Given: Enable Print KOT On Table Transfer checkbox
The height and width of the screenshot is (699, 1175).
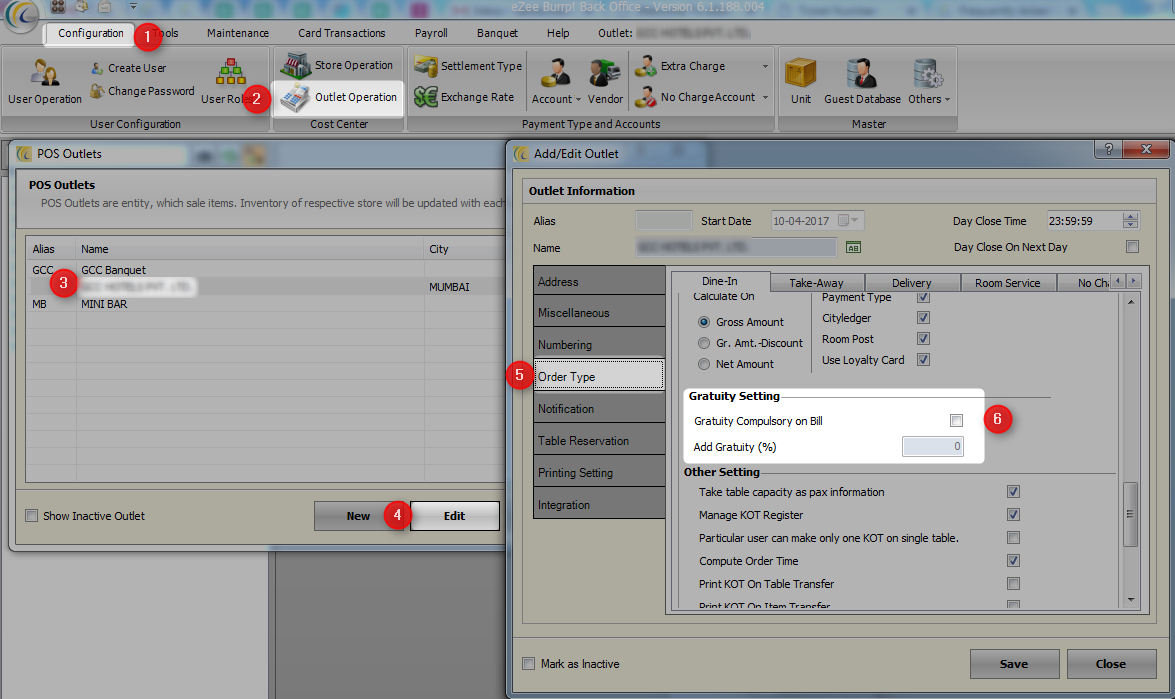Looking at the screenshot, I should 1013,584.
